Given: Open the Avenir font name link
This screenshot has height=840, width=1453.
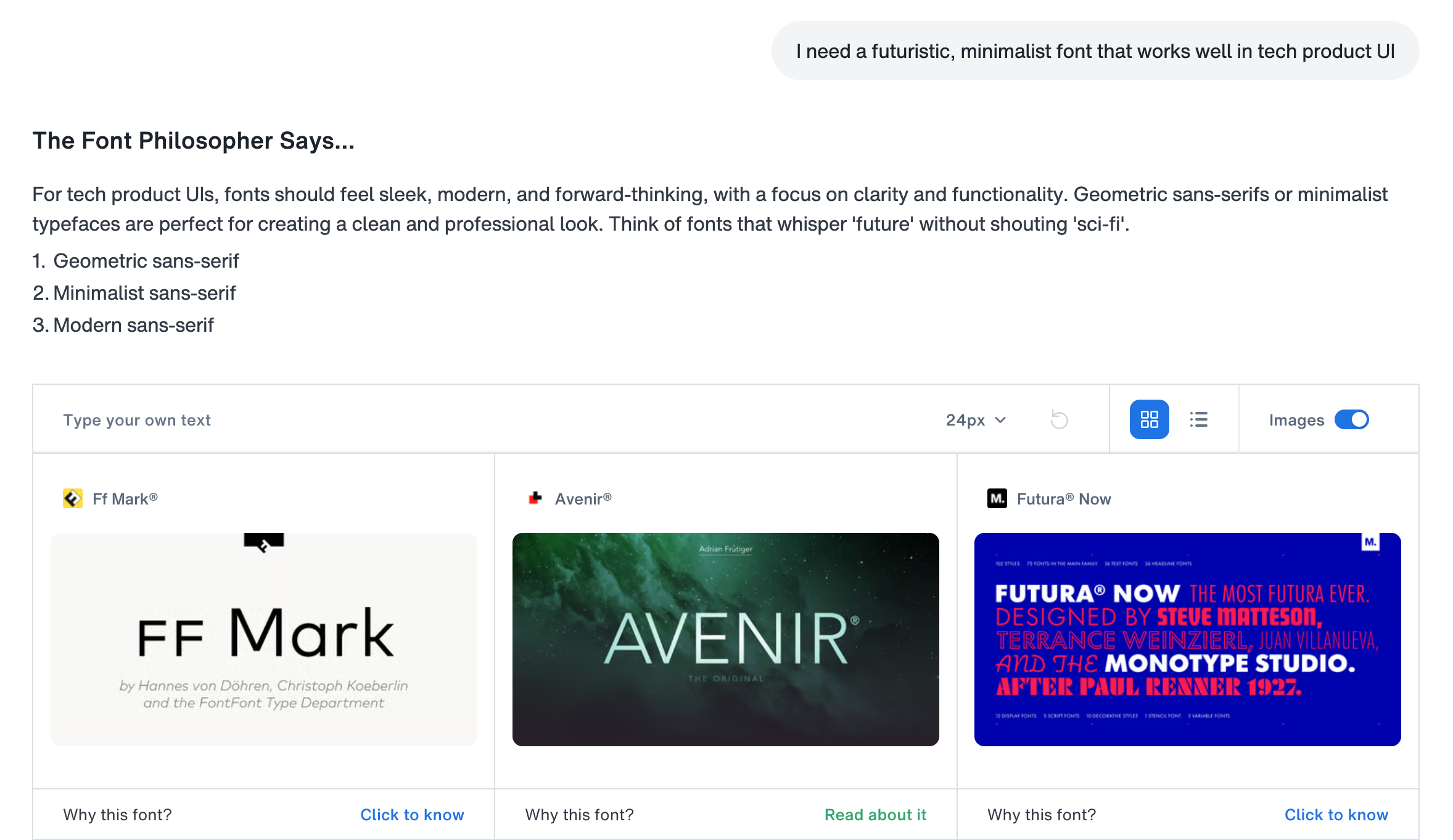Looking at the screenshot, I should click(583, 499).
